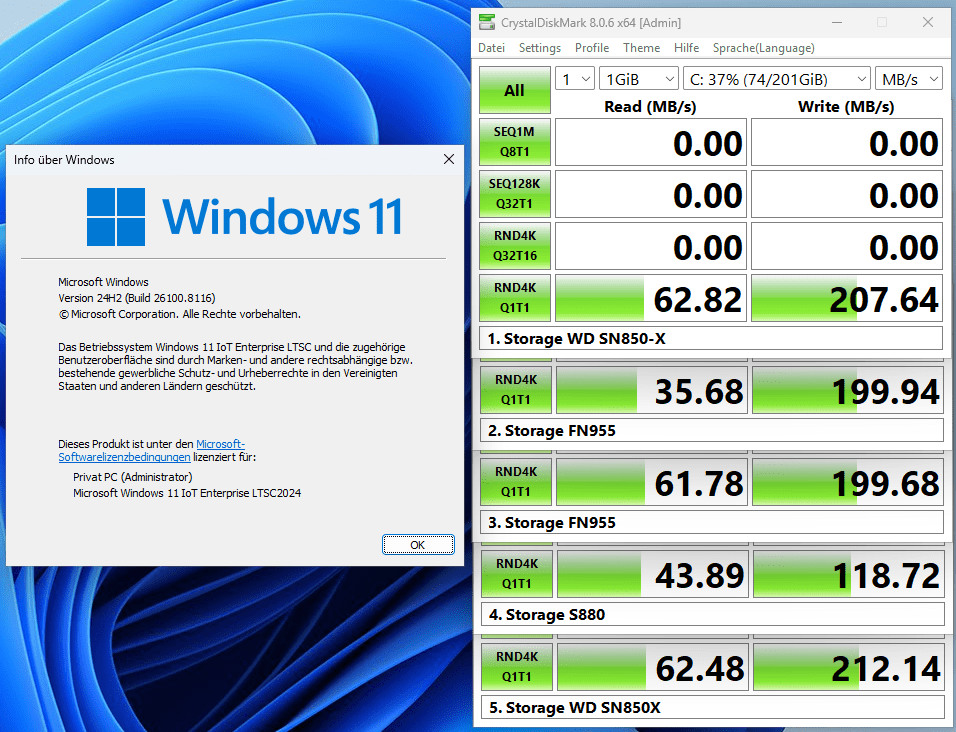956x732 pixels.
Task: Click the 207.64 write result value
Action: 847,298
